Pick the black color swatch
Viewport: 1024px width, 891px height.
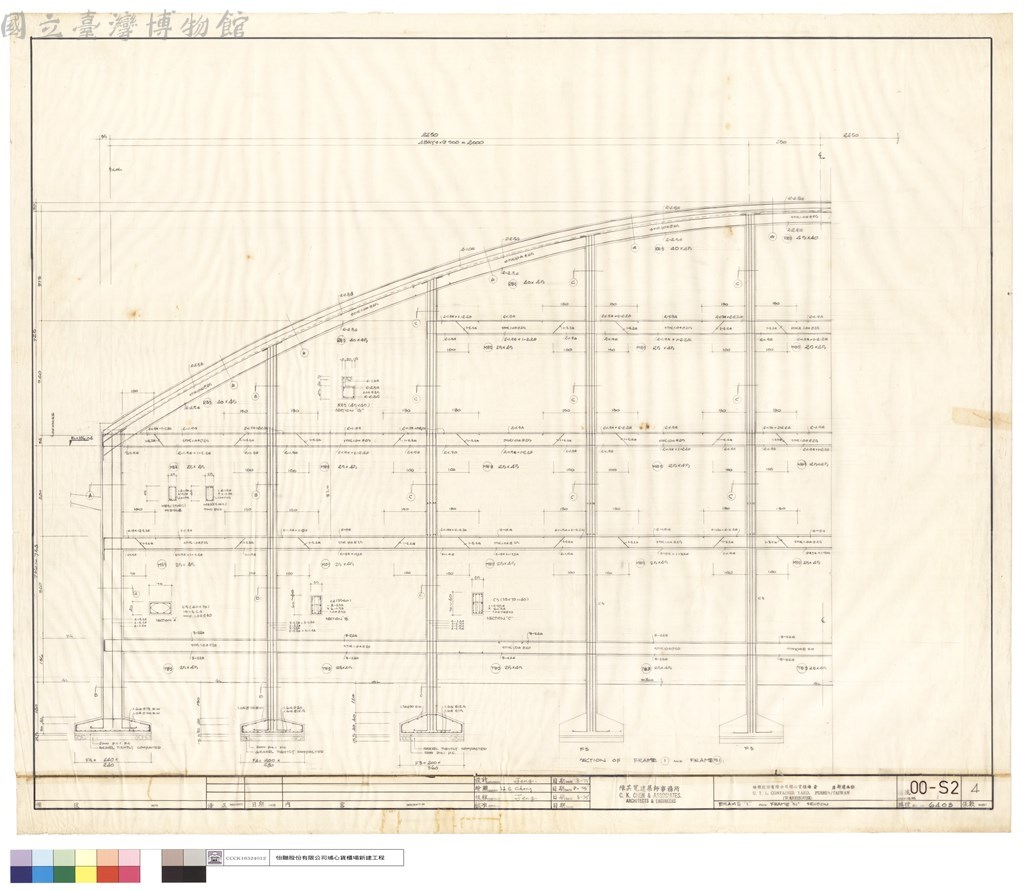click(195, 874)
